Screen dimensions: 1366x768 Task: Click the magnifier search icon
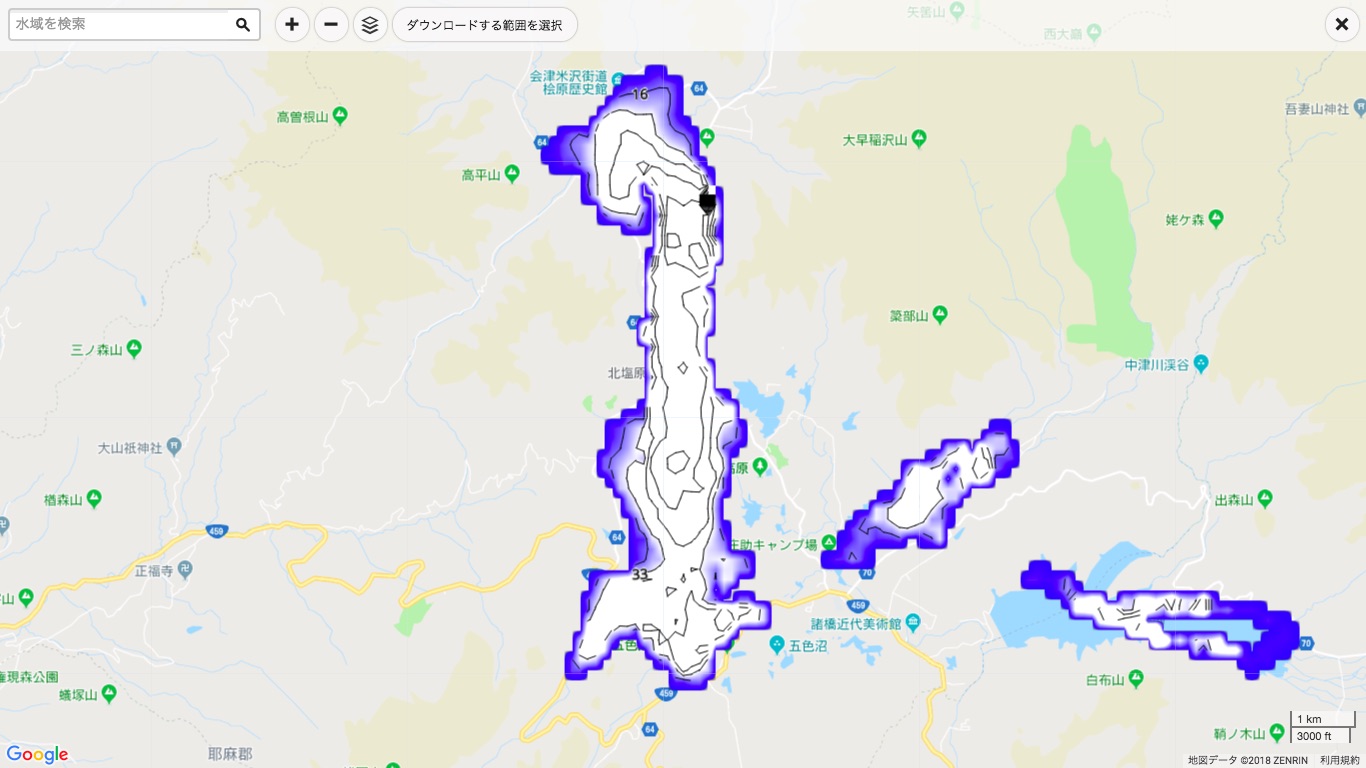click(243, 25)
